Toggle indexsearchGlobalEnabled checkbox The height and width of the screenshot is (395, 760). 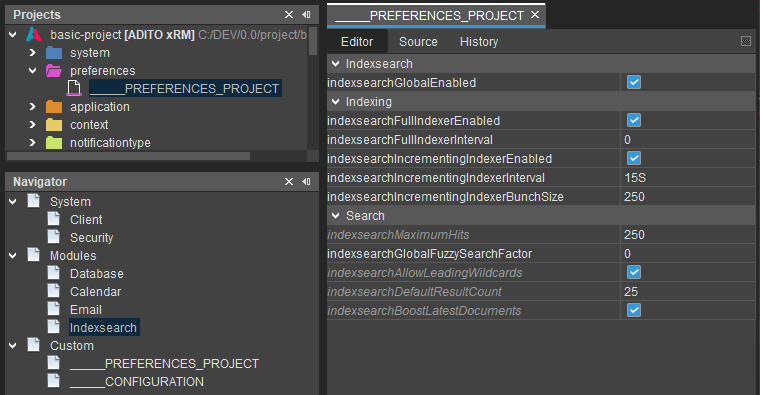pyautogui.click(x=633, y=82)
